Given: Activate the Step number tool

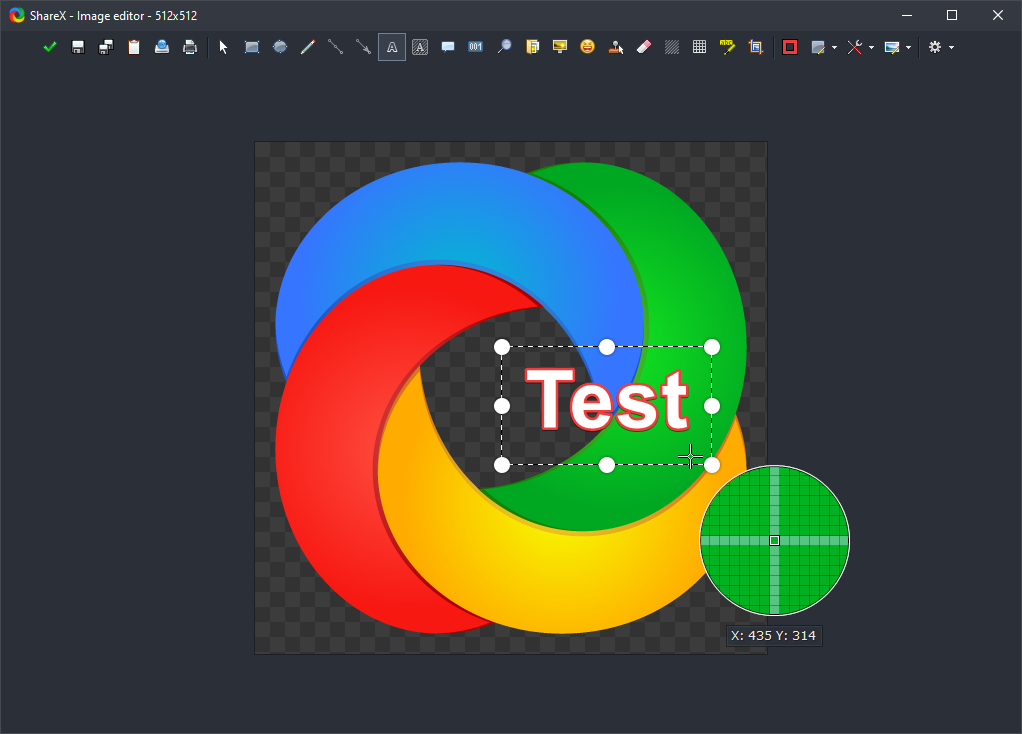Looking at the screenshot, I should tap(476, 47).
